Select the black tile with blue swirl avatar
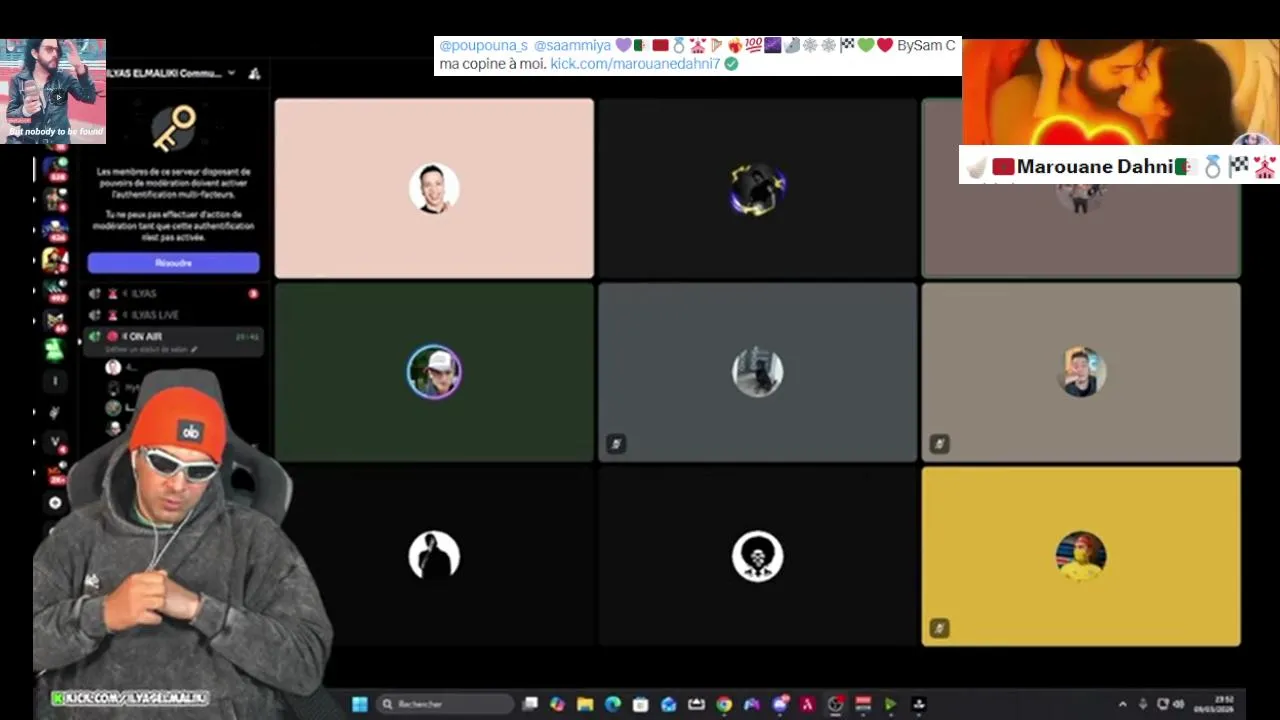 (757, 188)
